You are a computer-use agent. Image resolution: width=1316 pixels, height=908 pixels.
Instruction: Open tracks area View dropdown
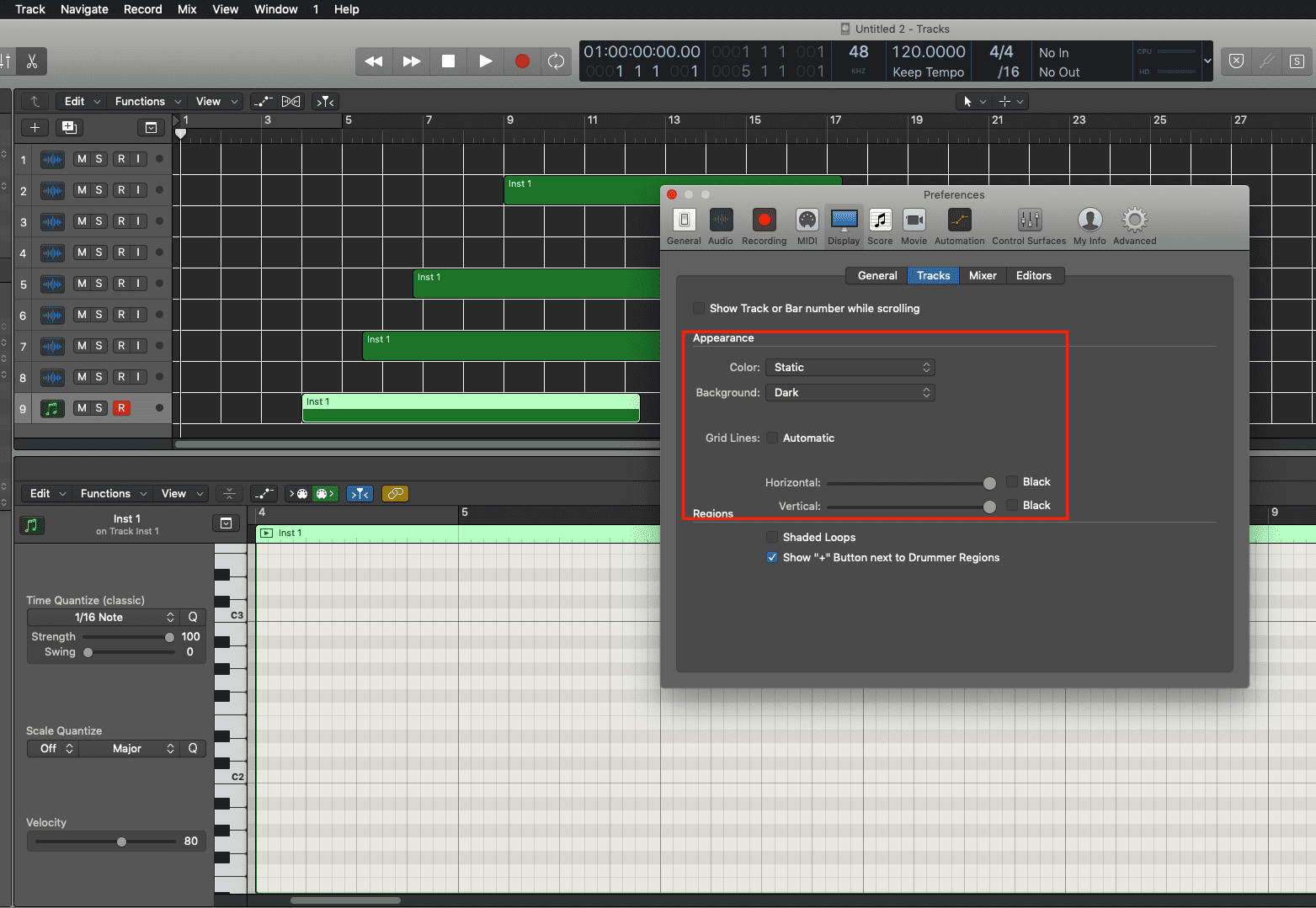pyautogui.click(x=216, y=102)
